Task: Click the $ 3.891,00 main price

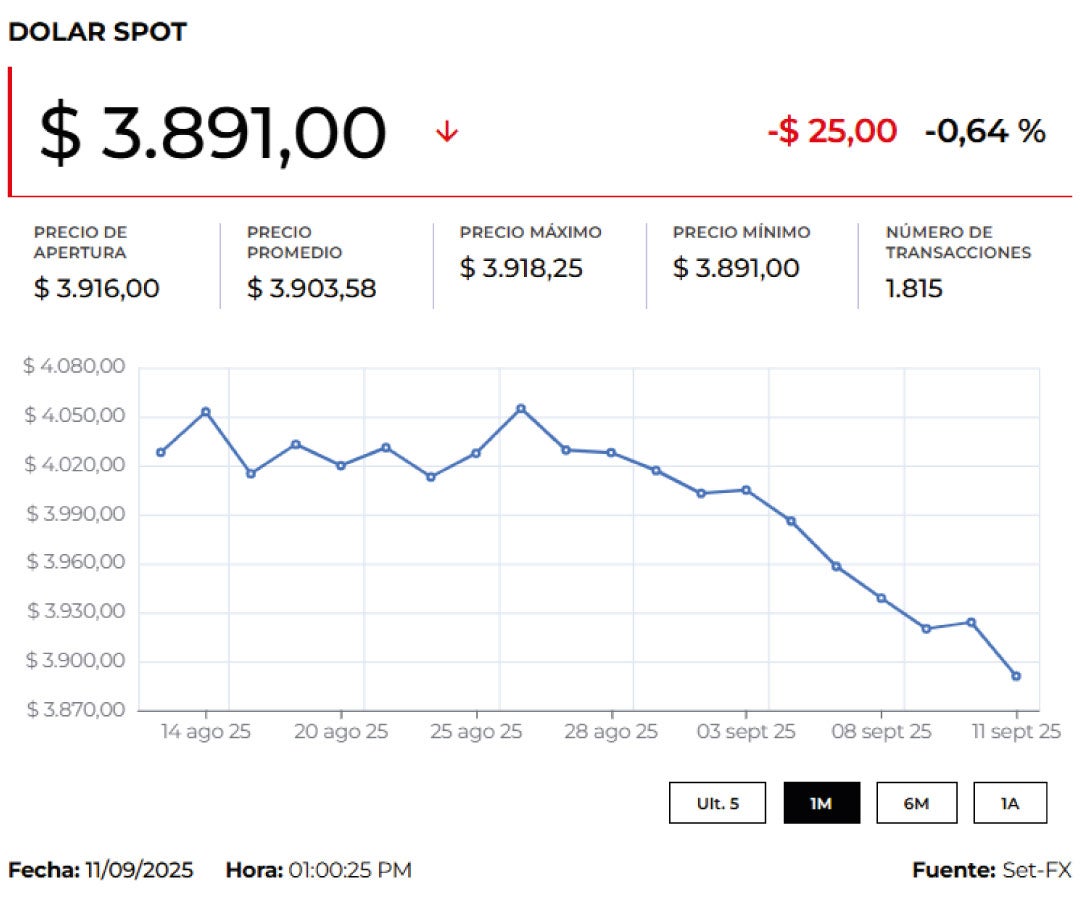Action: tap(212, 134)
